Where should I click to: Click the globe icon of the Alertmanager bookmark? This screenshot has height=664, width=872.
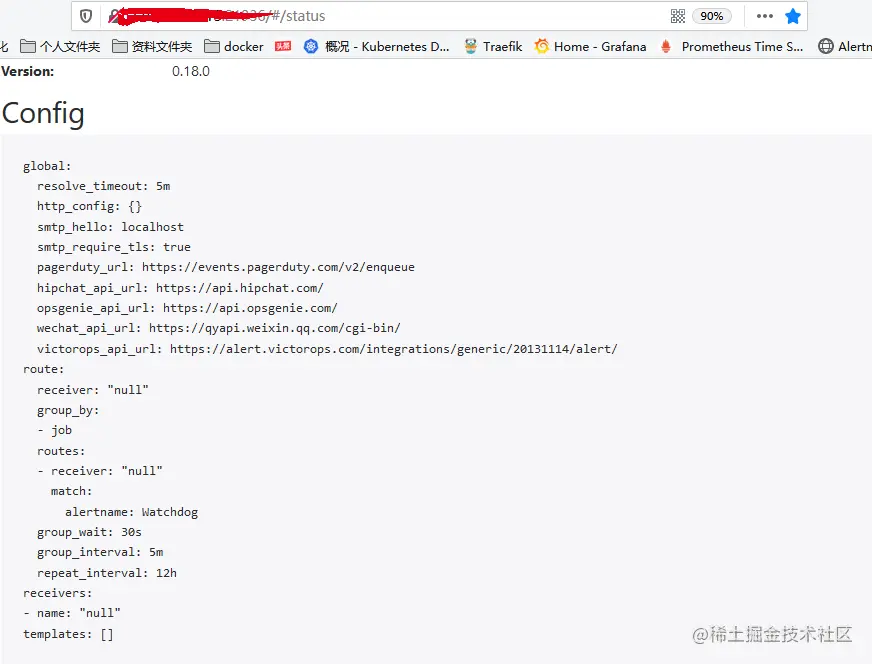click(x=826, y=46)
